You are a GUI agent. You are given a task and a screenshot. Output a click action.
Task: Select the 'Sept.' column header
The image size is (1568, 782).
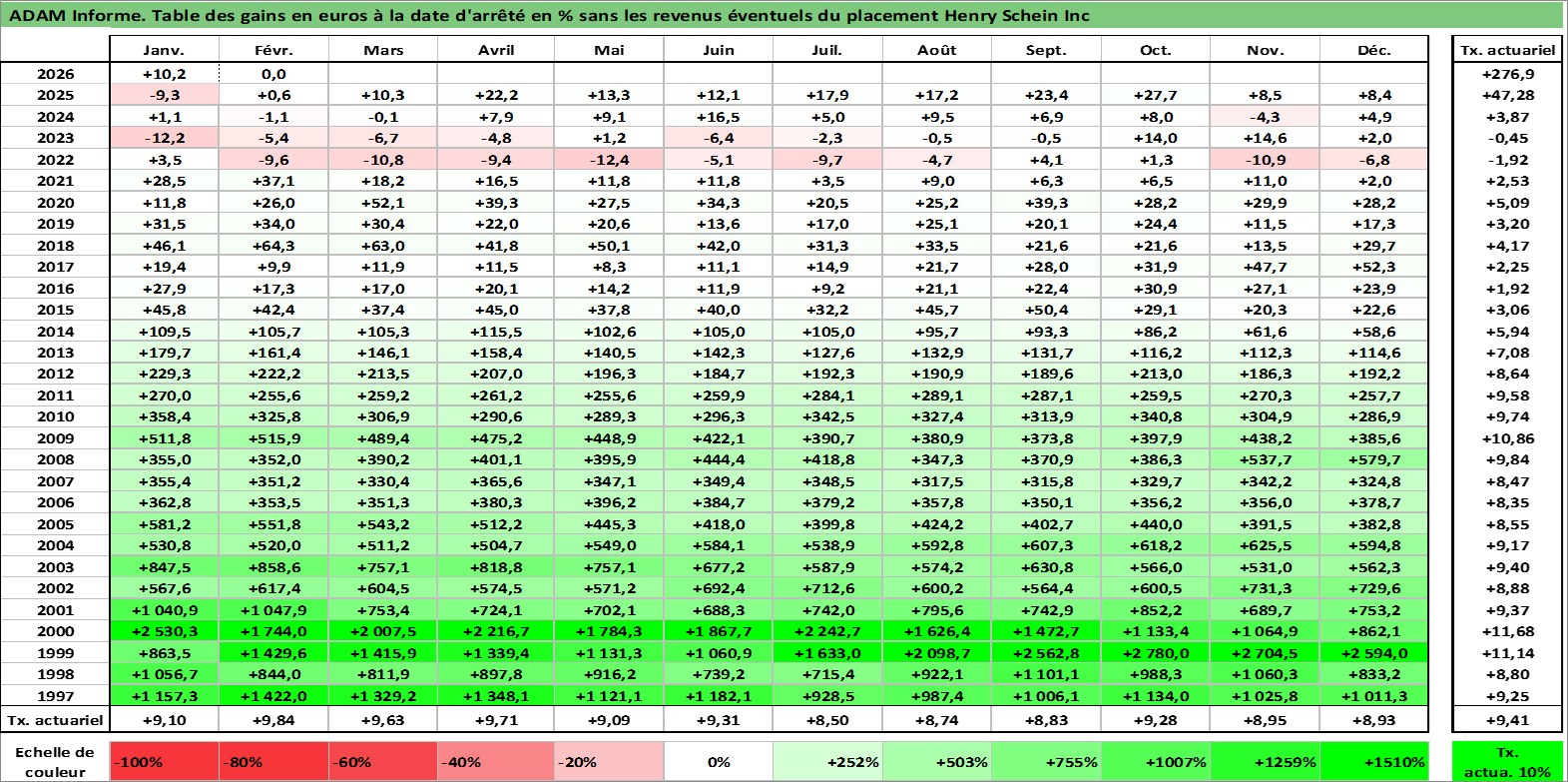click(1046, 50)
